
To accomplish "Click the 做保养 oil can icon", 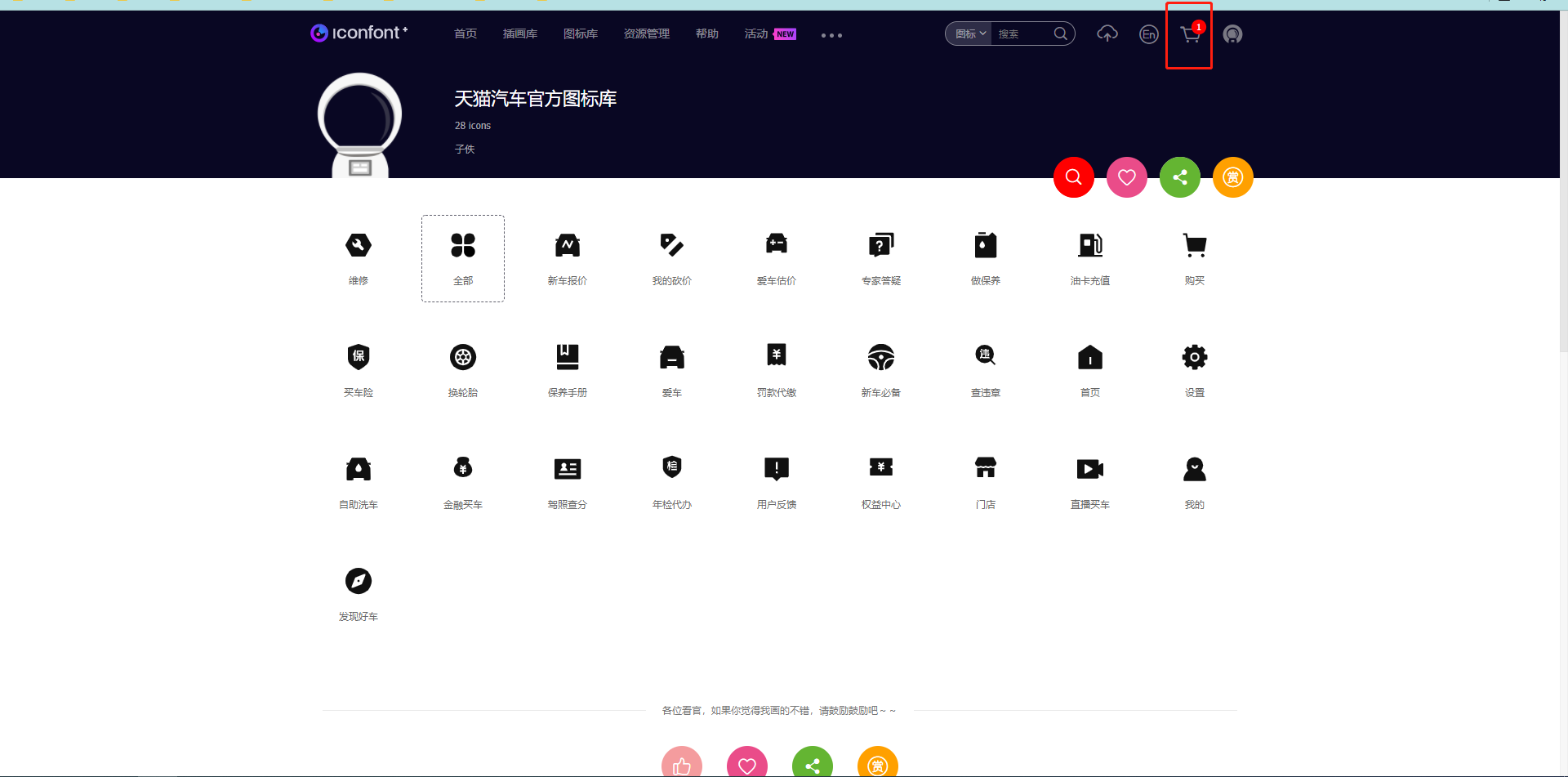I will (x=986, y=245).
